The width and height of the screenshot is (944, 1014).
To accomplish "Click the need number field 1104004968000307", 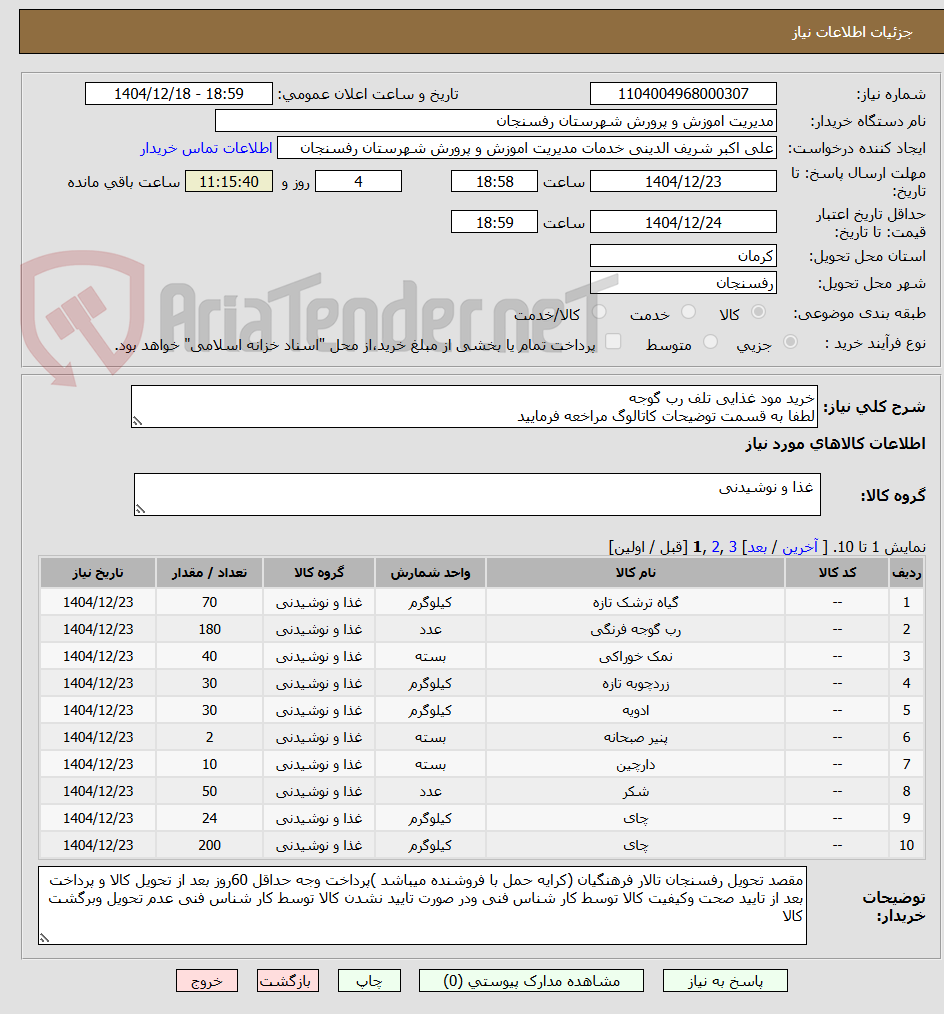I will (x=683, y=94).
